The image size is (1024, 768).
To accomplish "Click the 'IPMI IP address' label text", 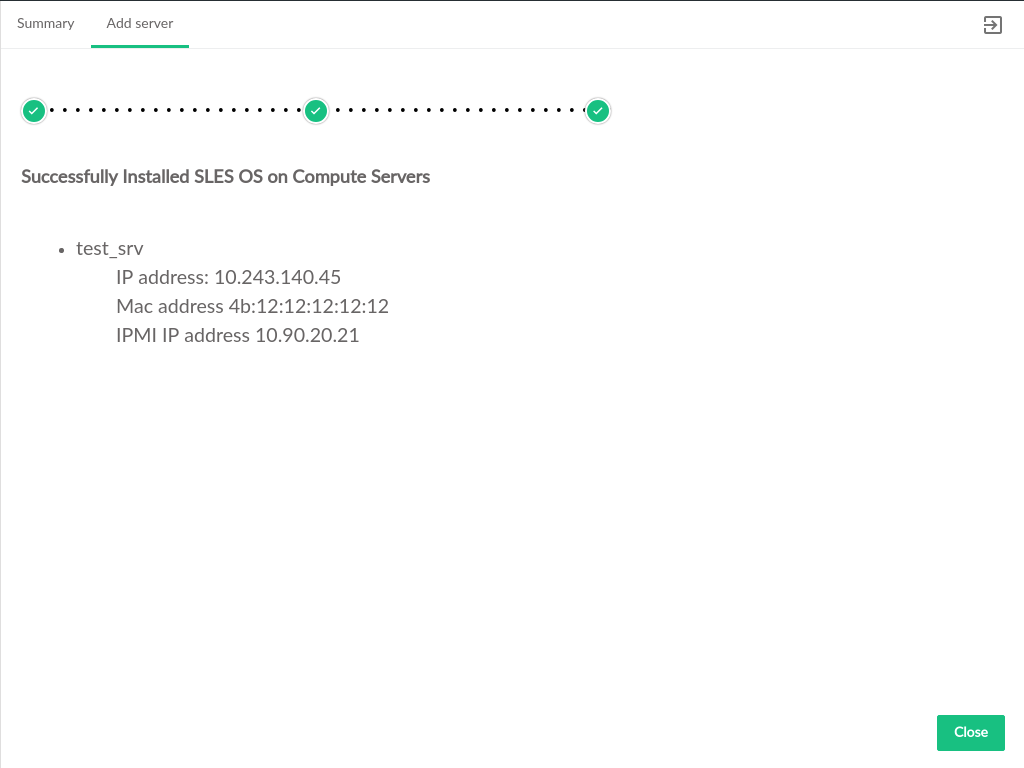I will 183,335.
